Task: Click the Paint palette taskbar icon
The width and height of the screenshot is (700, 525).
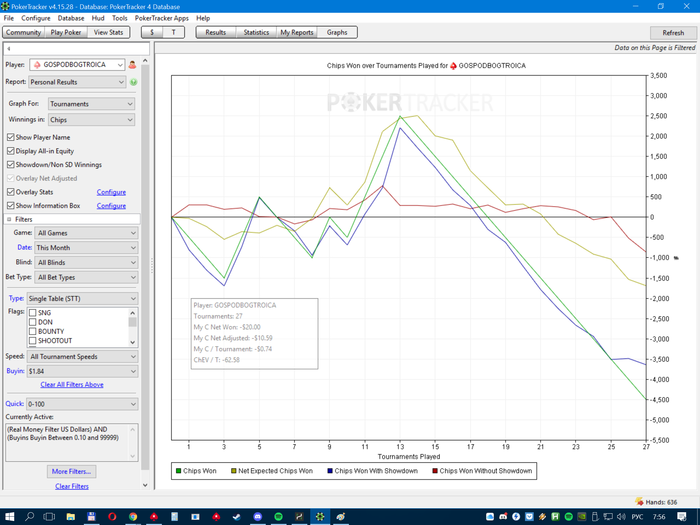Action: pyautogui.click(x=341, y=517)
